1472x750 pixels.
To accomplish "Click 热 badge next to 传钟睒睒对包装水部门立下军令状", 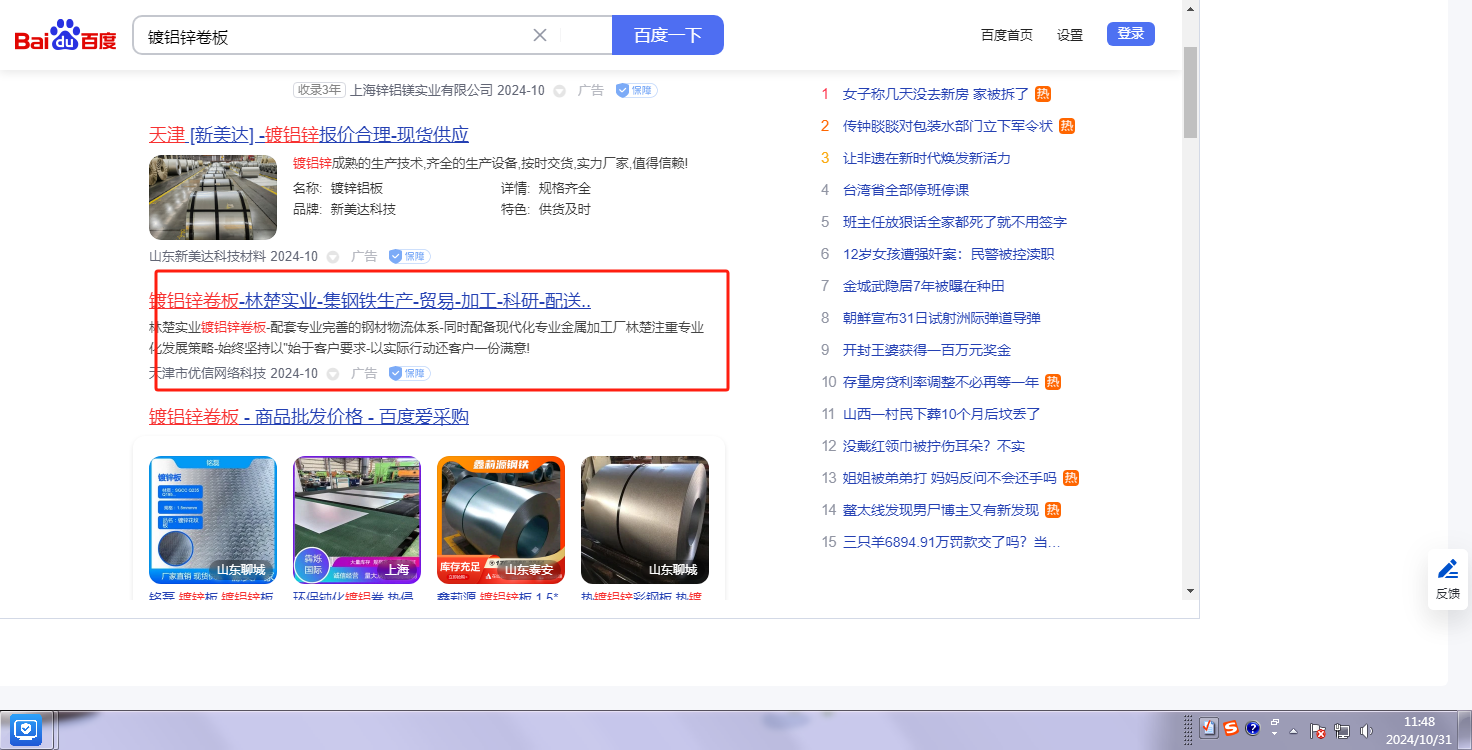I will coord(1067,126).
